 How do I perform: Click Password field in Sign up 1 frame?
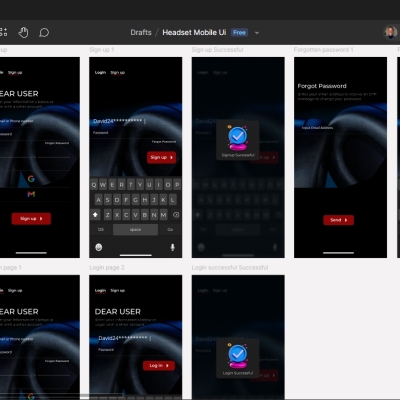(135, 133)
